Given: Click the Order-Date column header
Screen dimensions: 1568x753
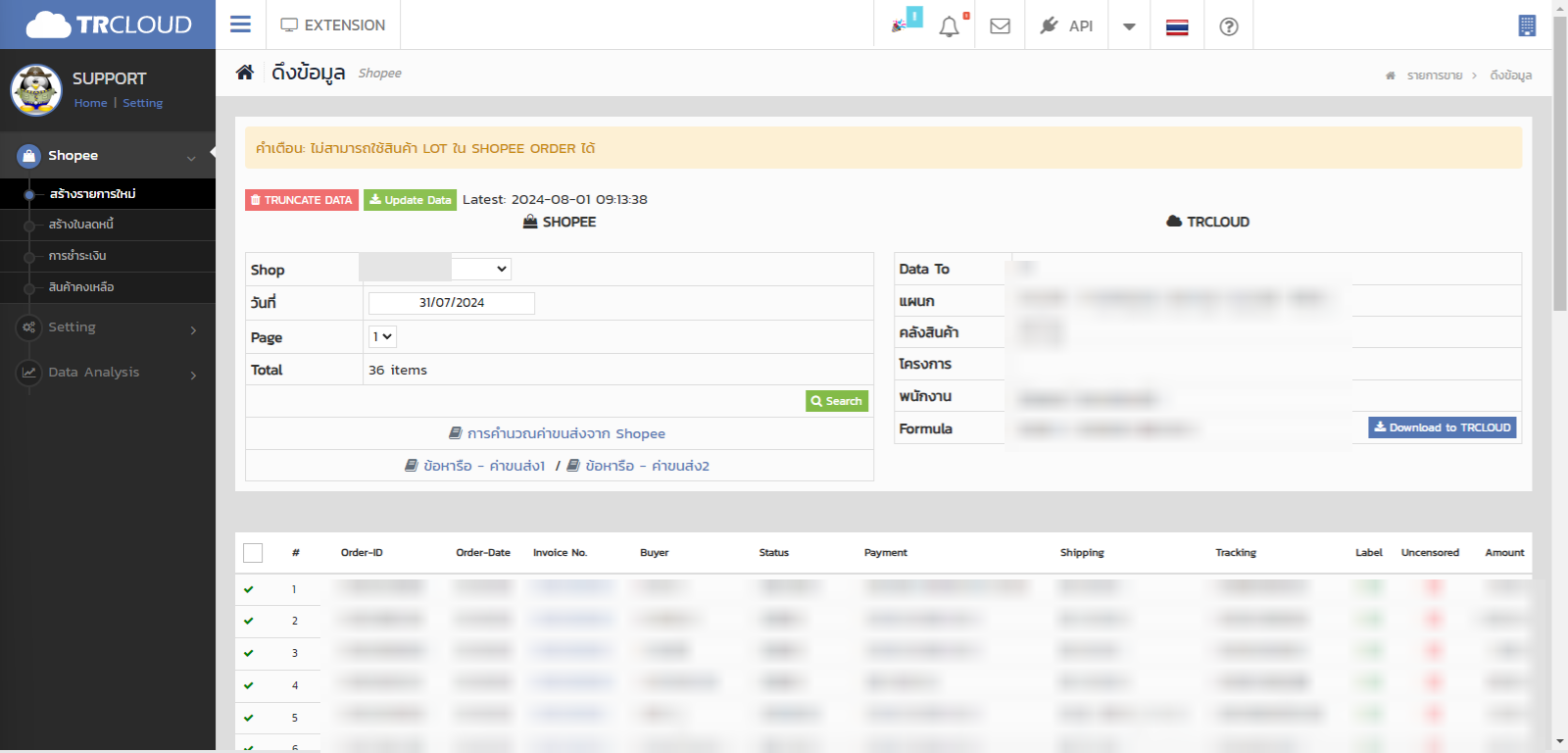Looking at the screenshot, I should coord(483,553).
